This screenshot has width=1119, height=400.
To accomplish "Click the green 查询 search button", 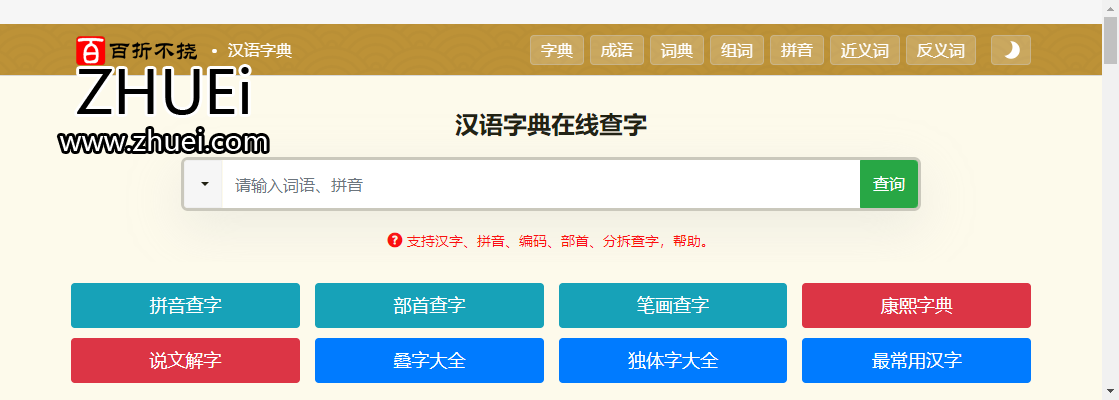I will click(x=888, y=184).
